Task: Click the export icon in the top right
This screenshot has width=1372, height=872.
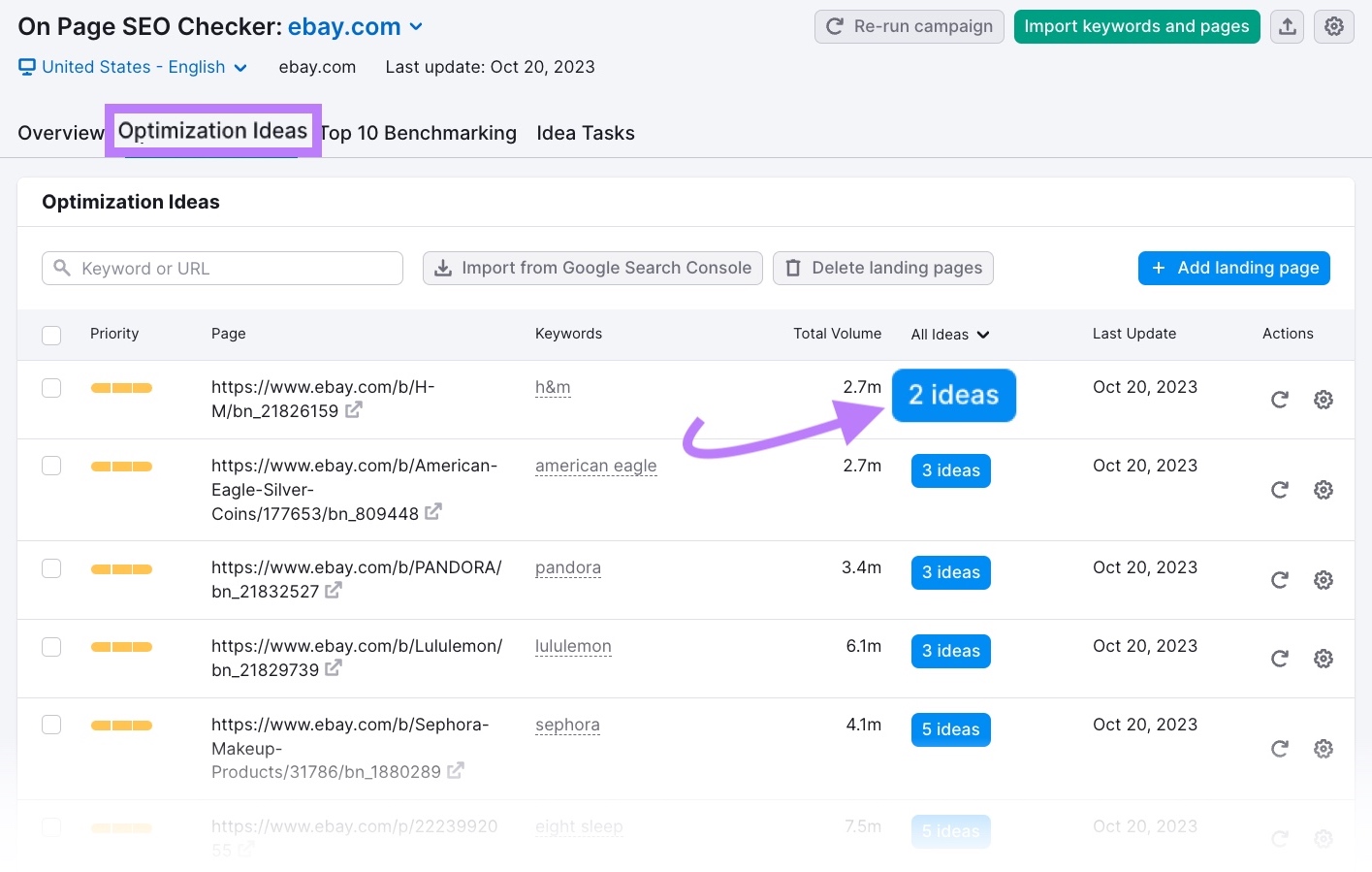Action: click(1287, 26)
